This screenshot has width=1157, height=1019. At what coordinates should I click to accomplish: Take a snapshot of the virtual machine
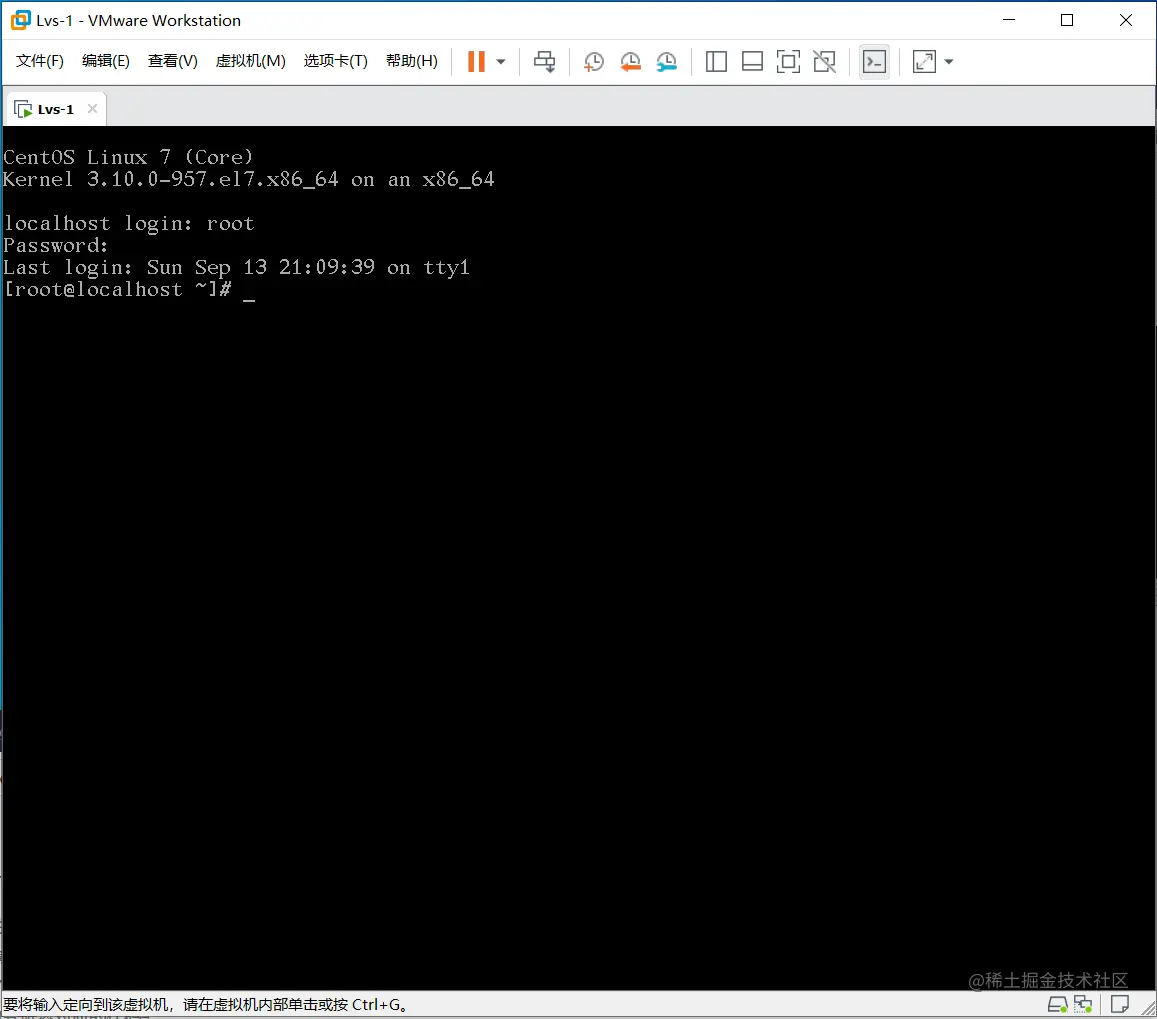point(593,62)
